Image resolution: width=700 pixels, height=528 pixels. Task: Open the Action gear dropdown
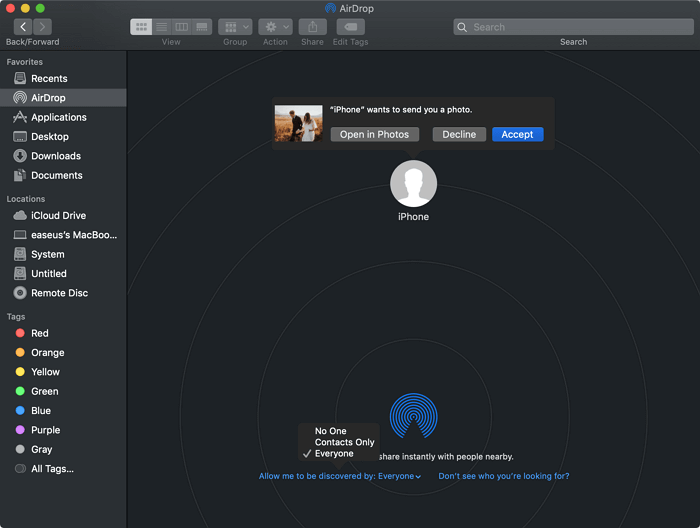click(275, 27)
